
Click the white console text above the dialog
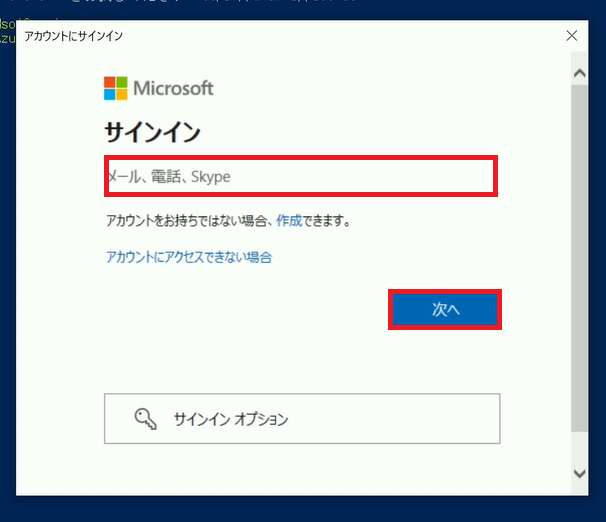(193, 2)
